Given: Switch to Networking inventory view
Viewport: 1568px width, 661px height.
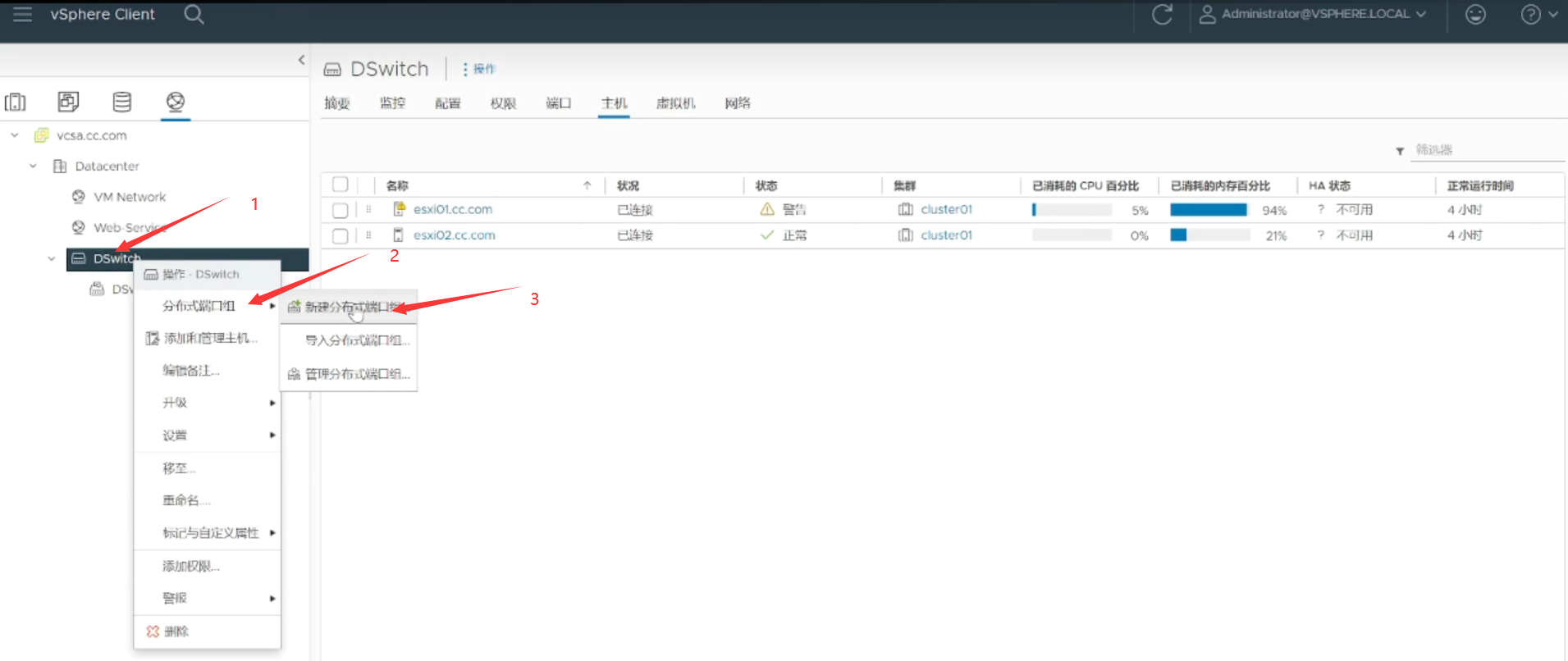Looking at the screenshot, I should tap(176, 102).
